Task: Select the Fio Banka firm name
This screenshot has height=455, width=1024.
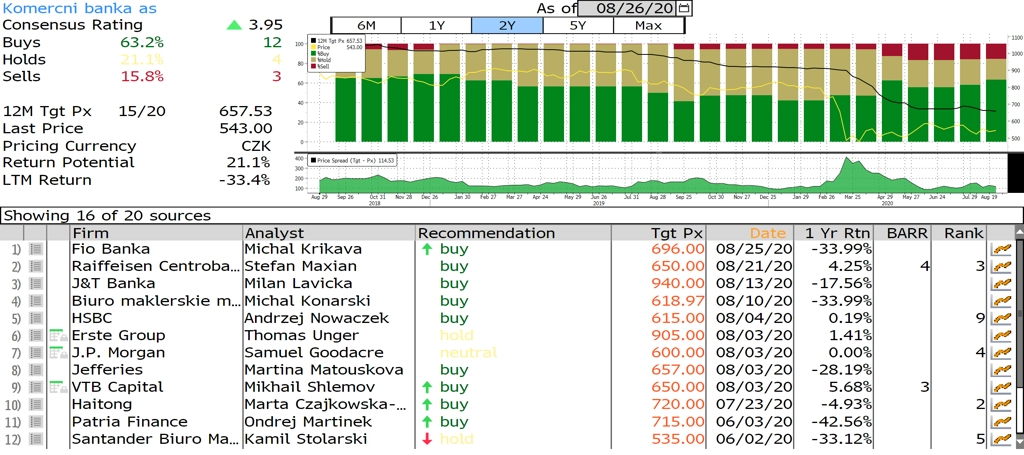Action: click(x=110, y=249)
